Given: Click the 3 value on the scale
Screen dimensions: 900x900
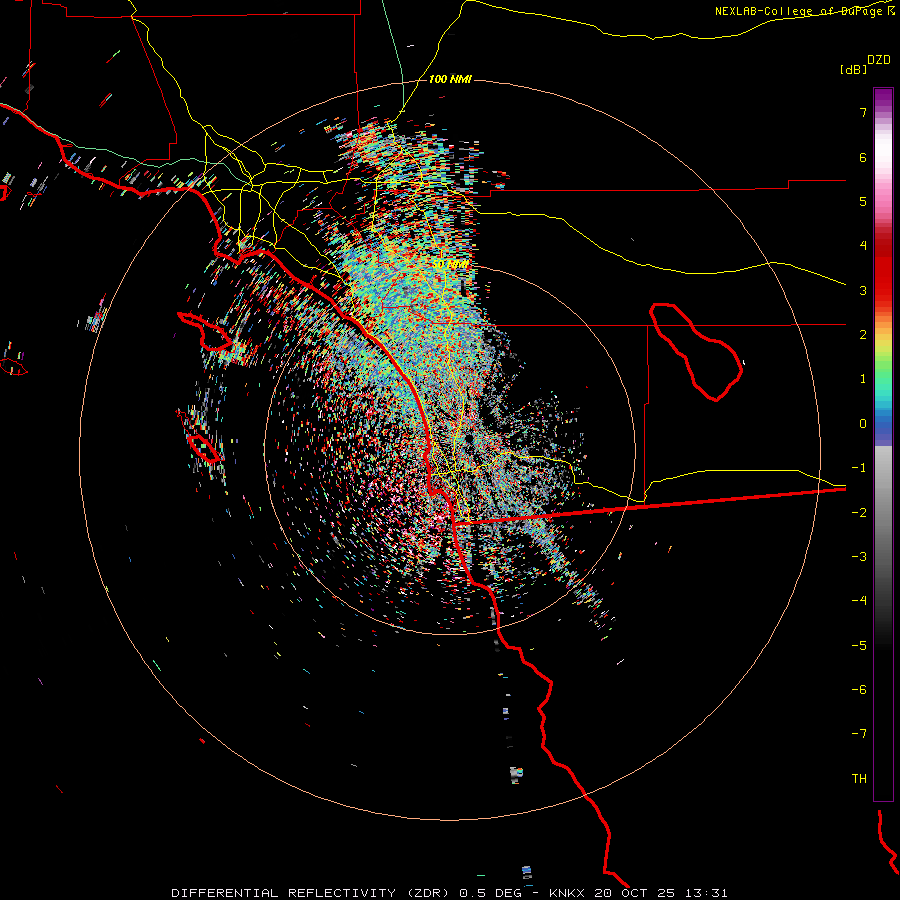Looking at the screenshot, I should 863,290.
